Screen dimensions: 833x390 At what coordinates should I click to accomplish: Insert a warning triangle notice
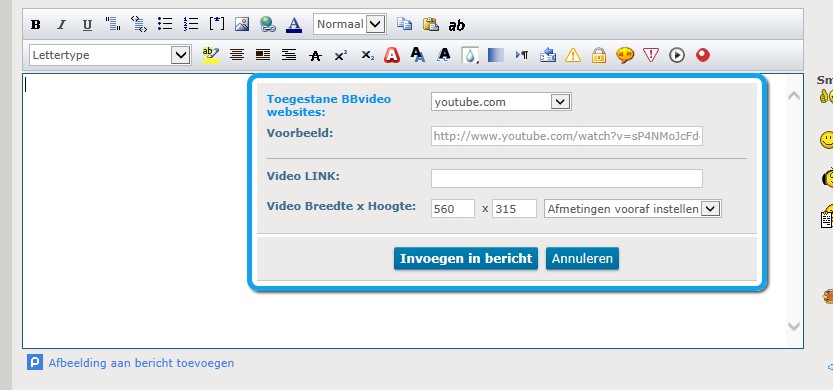tap(573, 55)
